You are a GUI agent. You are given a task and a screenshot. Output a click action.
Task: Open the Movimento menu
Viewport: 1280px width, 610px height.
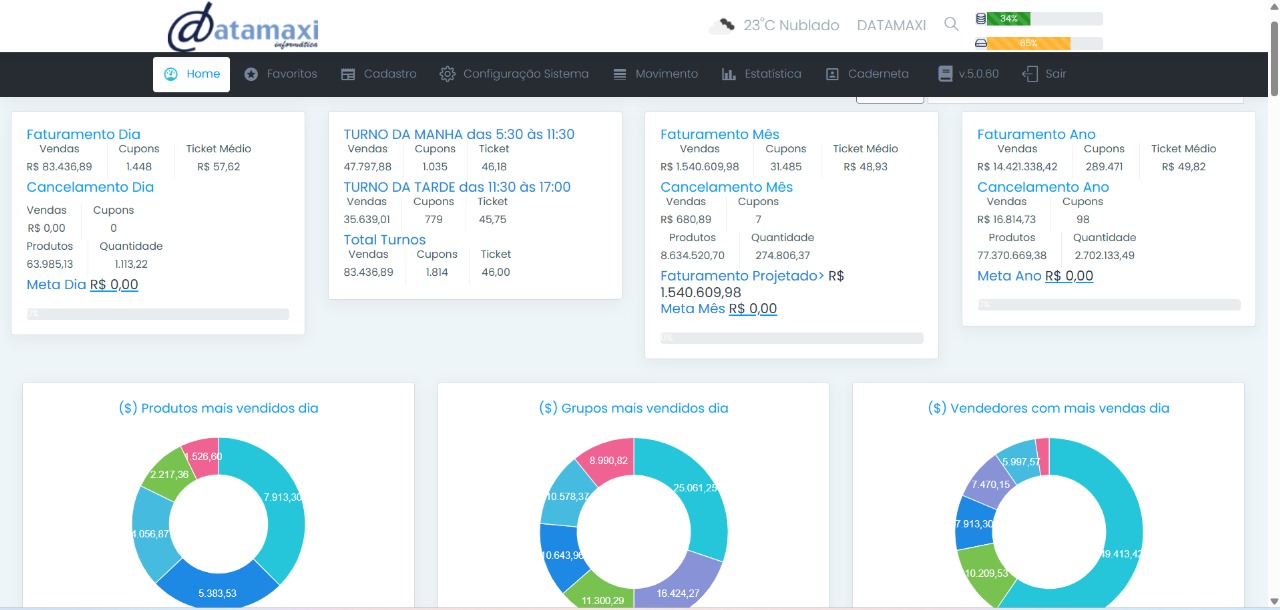click(663, 73)
